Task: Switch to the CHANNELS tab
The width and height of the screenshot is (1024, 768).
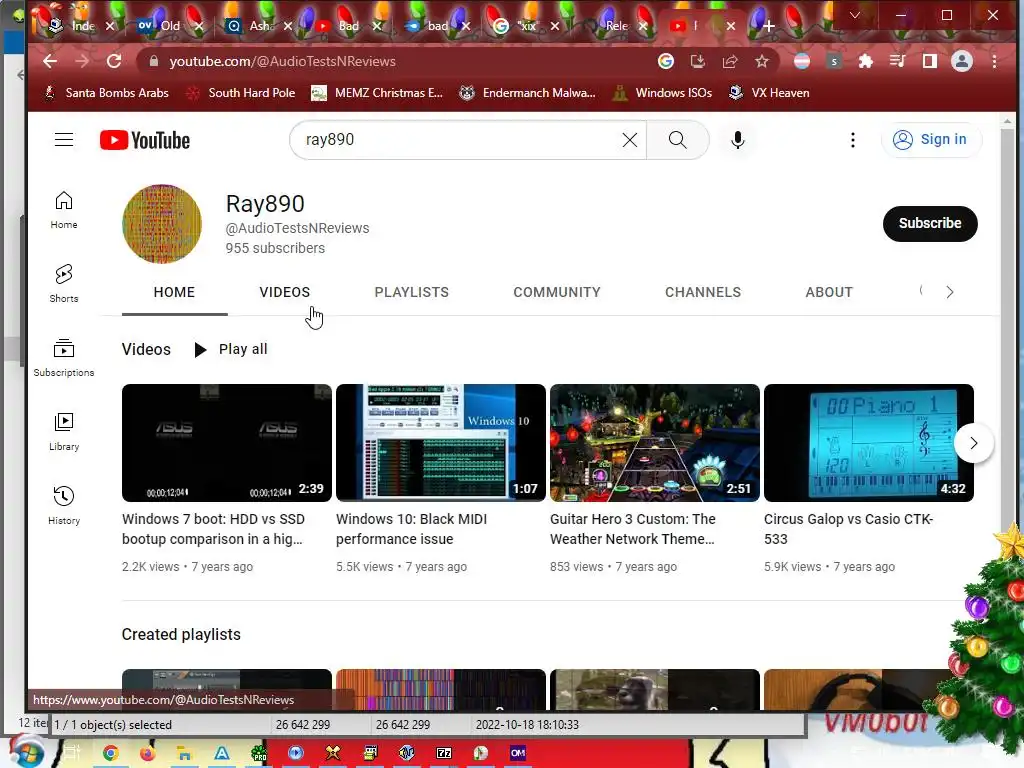Action: [x=703, y=292]
